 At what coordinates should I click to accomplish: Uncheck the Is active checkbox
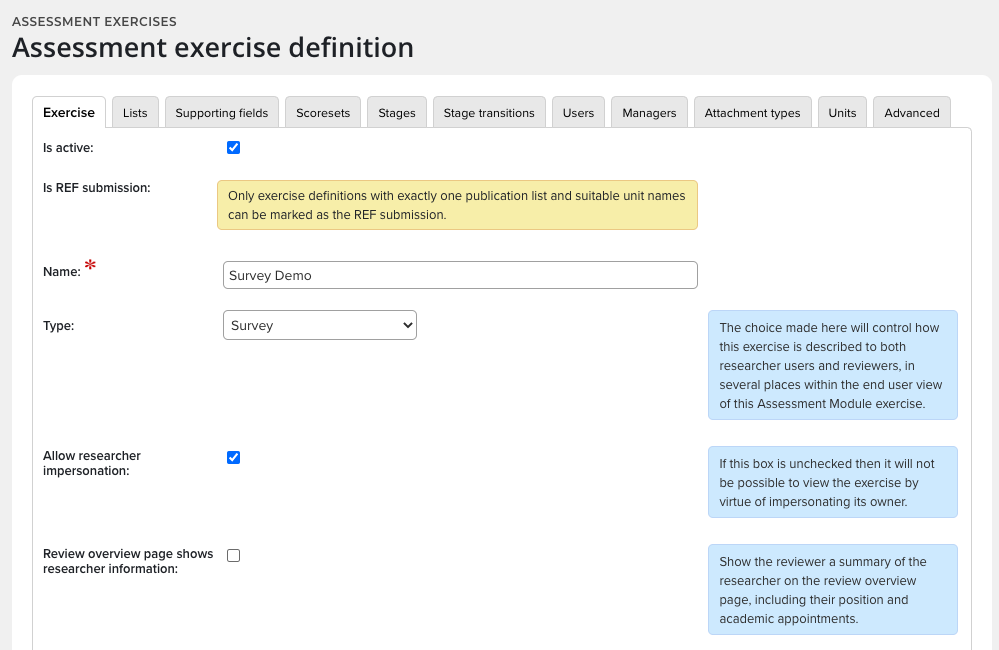tap(234, 148)
